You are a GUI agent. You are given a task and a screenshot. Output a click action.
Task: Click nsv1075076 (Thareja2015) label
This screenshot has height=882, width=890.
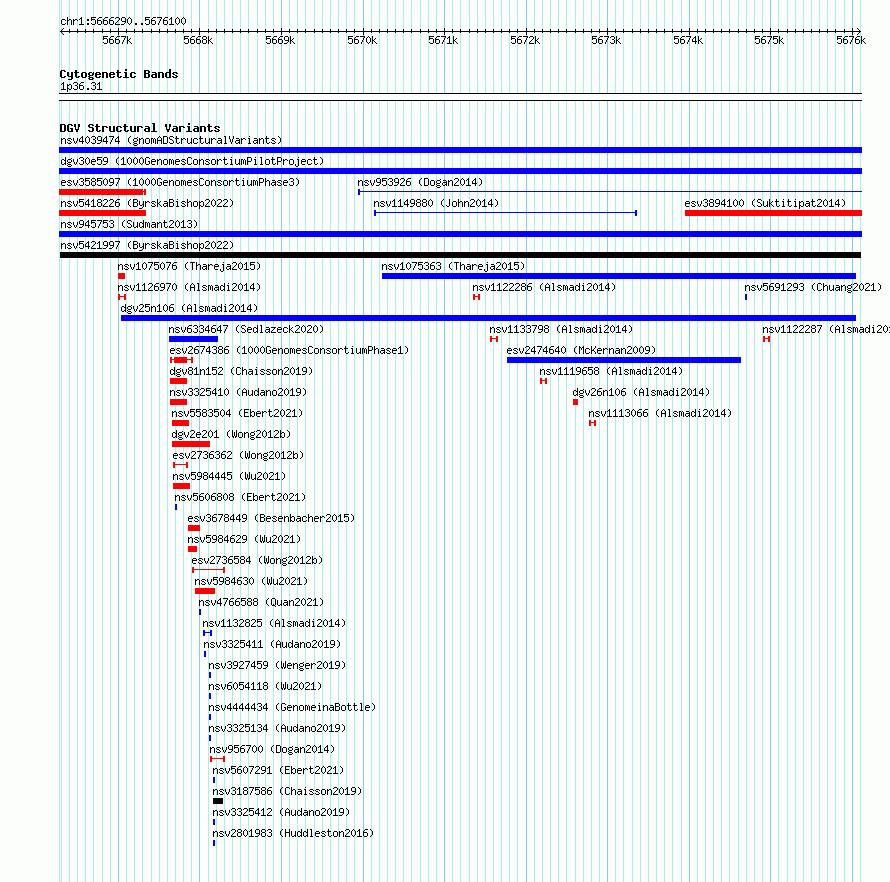[189, 266]
